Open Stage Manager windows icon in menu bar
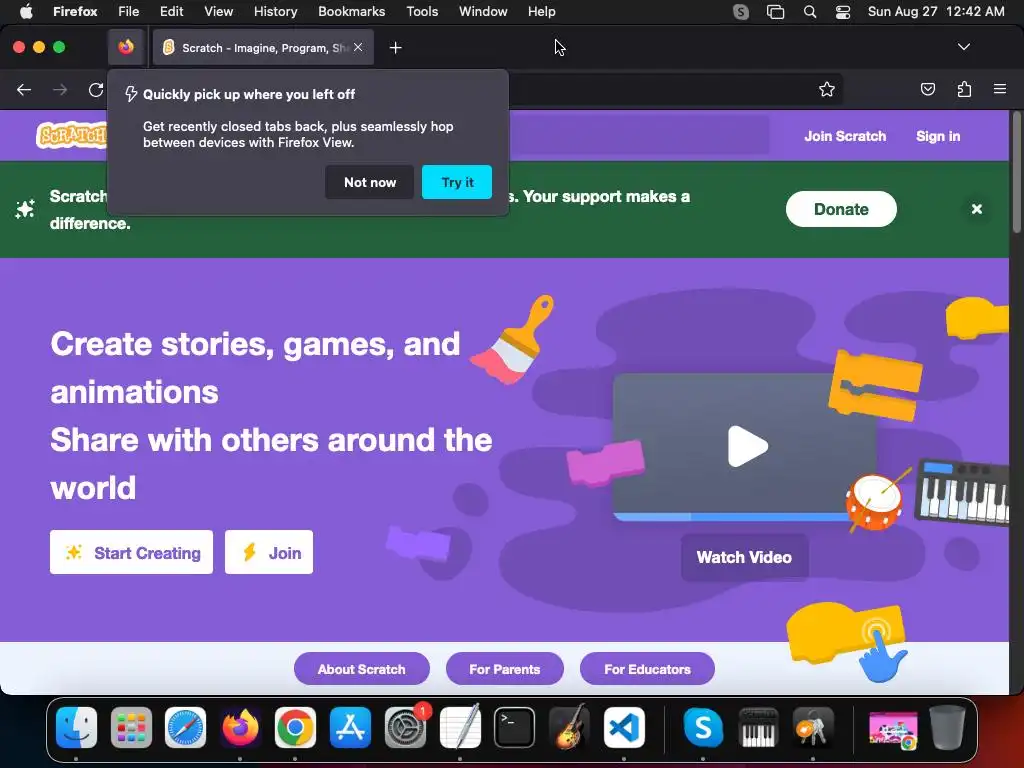Screen dimensions: 1024x768 (775, 11)
